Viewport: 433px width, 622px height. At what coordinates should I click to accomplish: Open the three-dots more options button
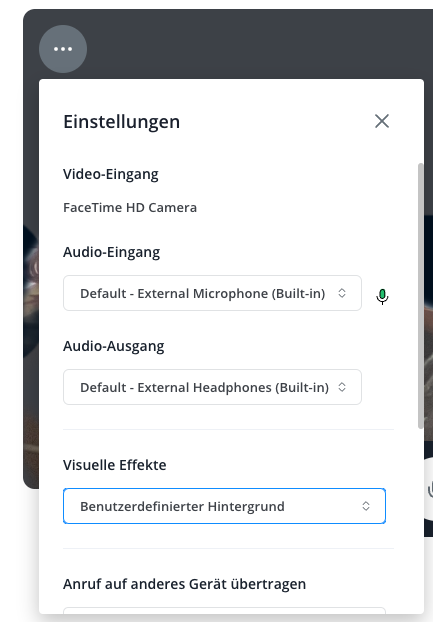click(63, 49)
